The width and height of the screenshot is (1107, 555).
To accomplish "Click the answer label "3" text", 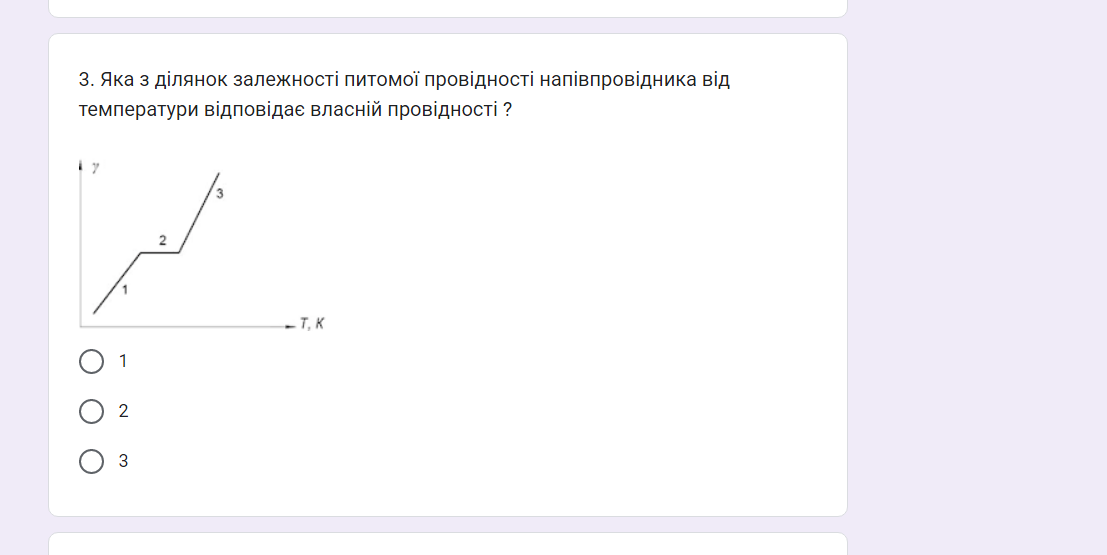I will pyautogui.click(x=124, y=461).
